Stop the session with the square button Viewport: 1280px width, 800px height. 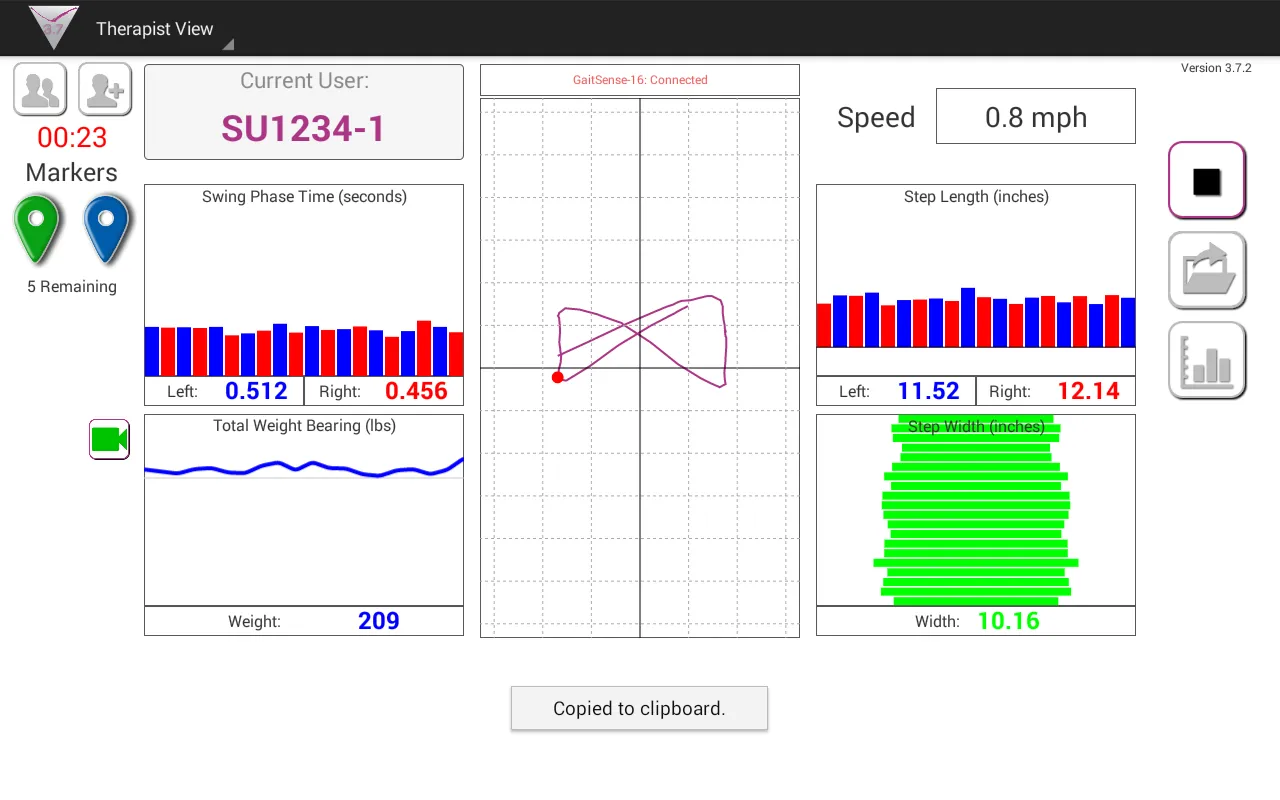[1207, 180]
